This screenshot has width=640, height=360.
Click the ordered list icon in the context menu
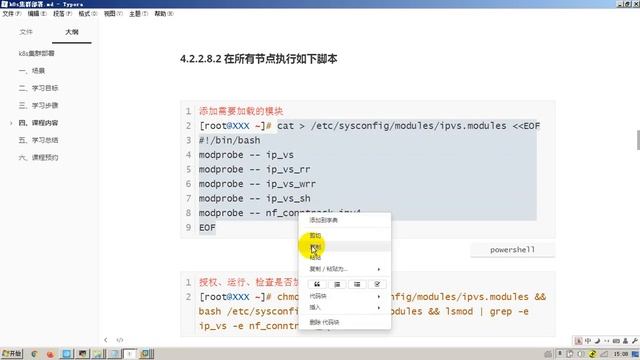[337, 284]
